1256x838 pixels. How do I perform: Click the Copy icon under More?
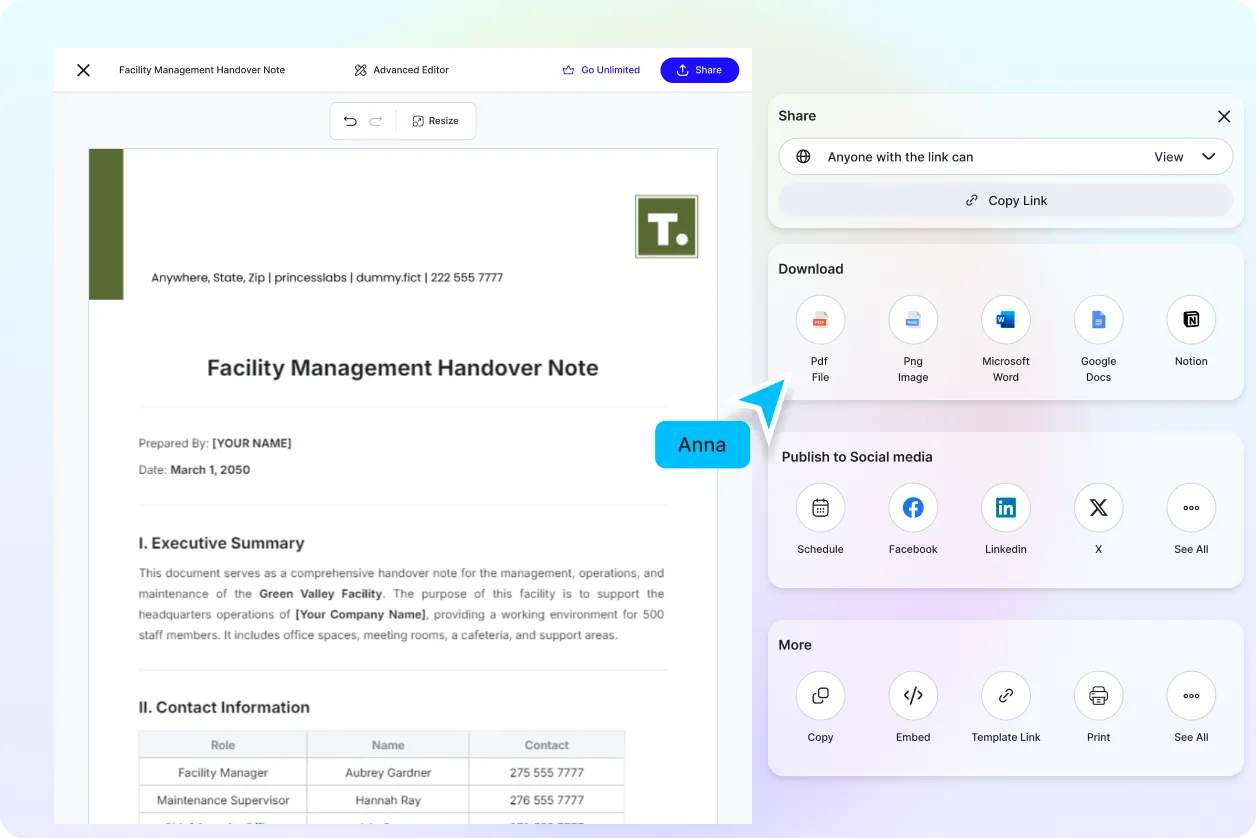coord(820,696)
